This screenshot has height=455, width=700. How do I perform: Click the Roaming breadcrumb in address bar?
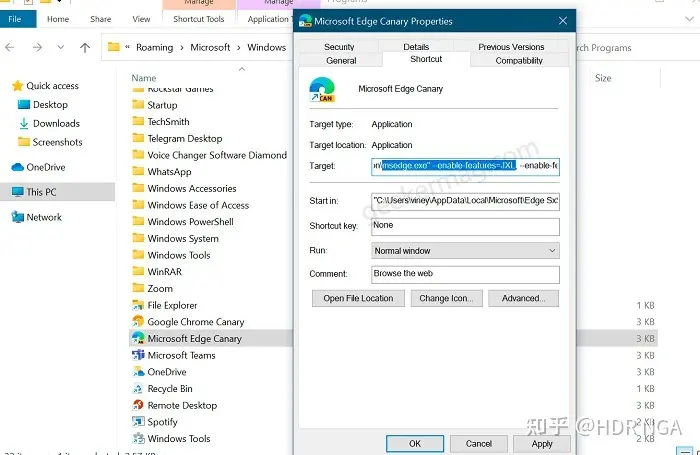tap(154, 47)
